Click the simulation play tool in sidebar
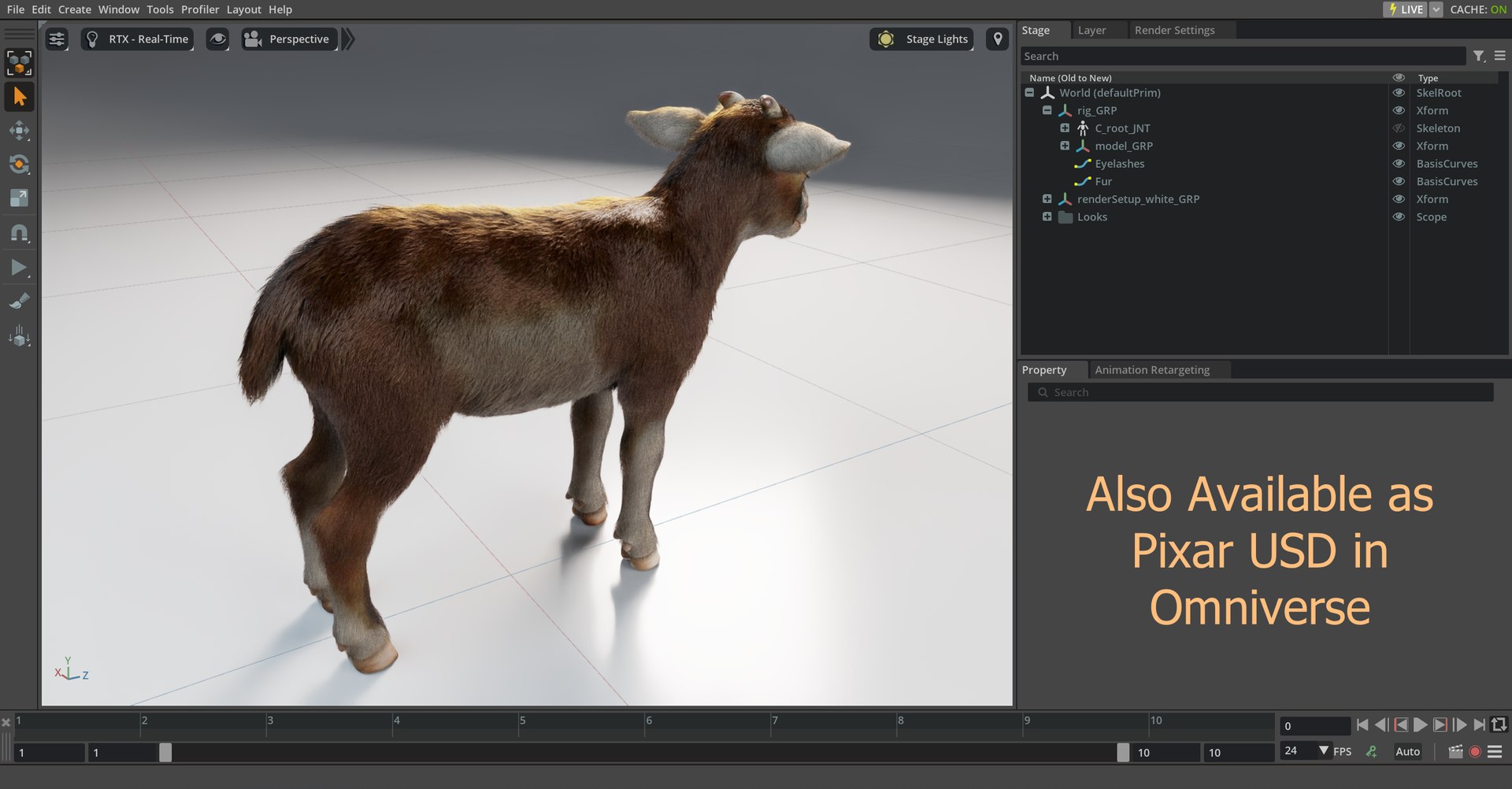The height and width of the screenshot is (789, 1512). pyautogui.click(x=19, y=268)
